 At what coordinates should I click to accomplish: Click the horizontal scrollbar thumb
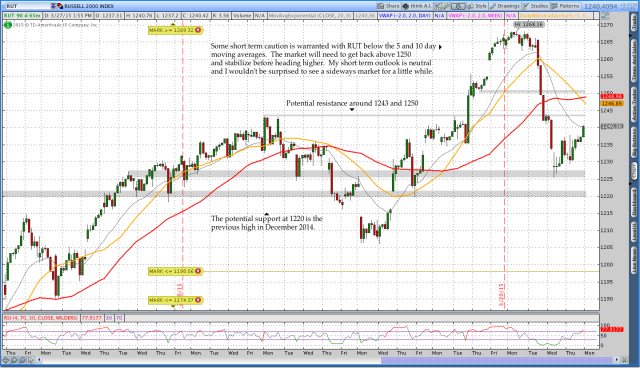pyautogui.click(x=497, y=360)
